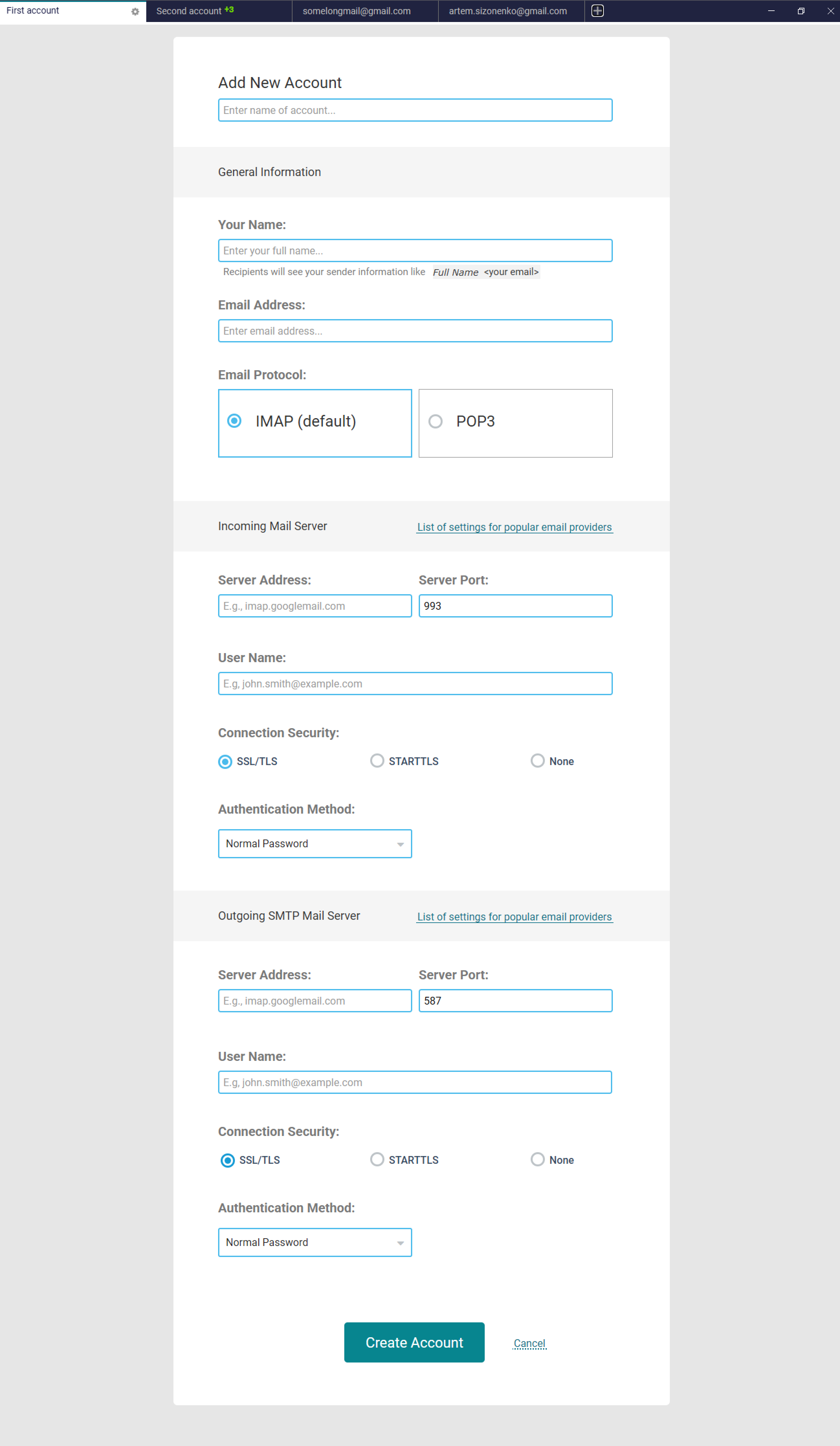Switch to the Second account tab
The height and width of the screenshot is (1446, 840).
coord(189,11)
